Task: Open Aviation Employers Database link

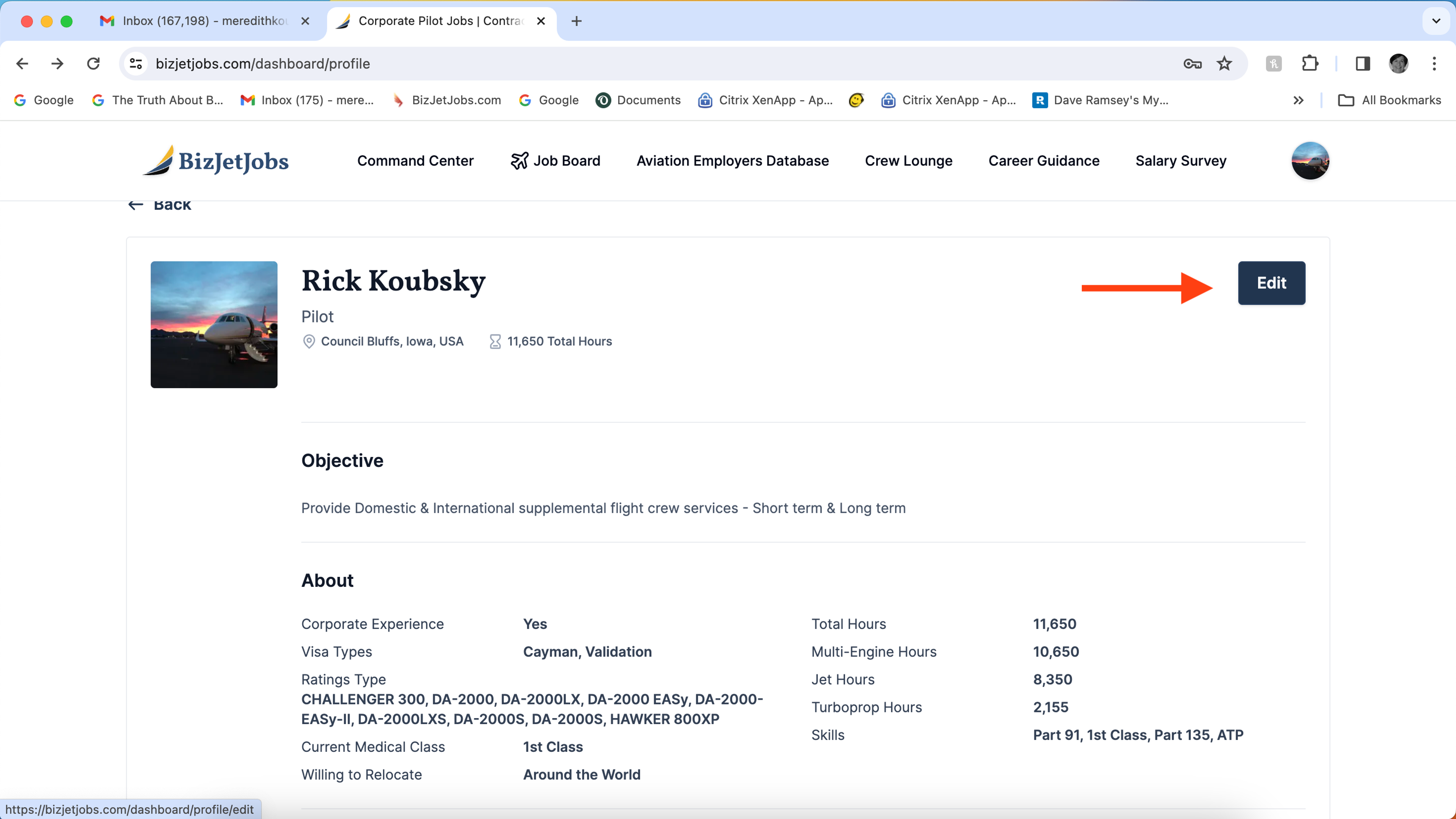Action: pos(732,160)
